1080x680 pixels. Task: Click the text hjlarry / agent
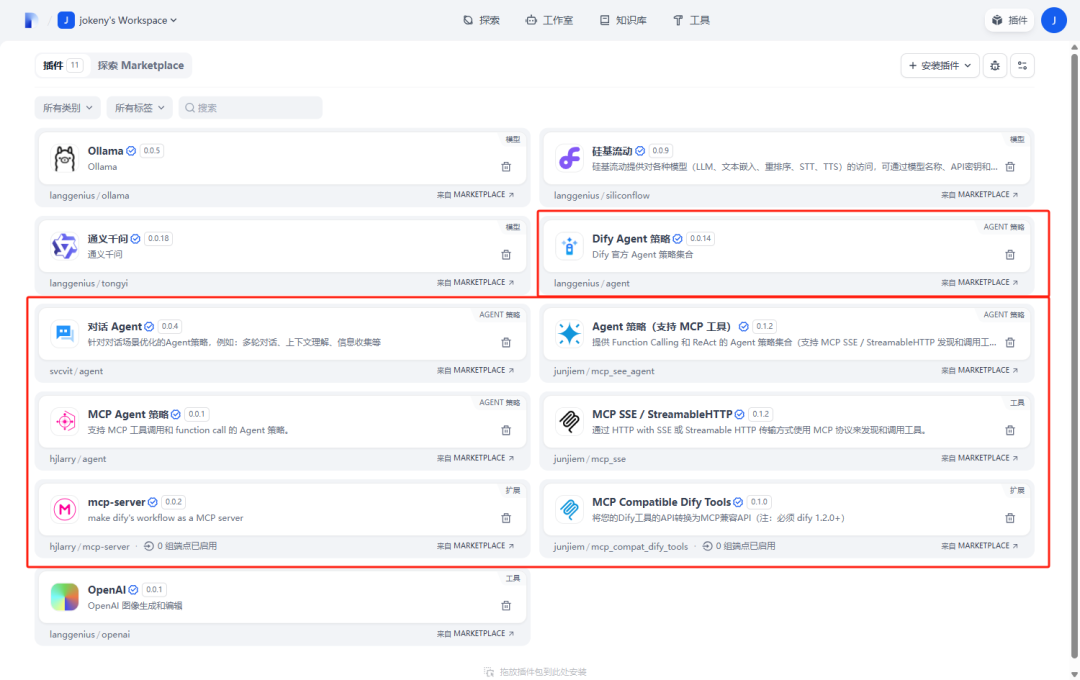click(78, 459)
